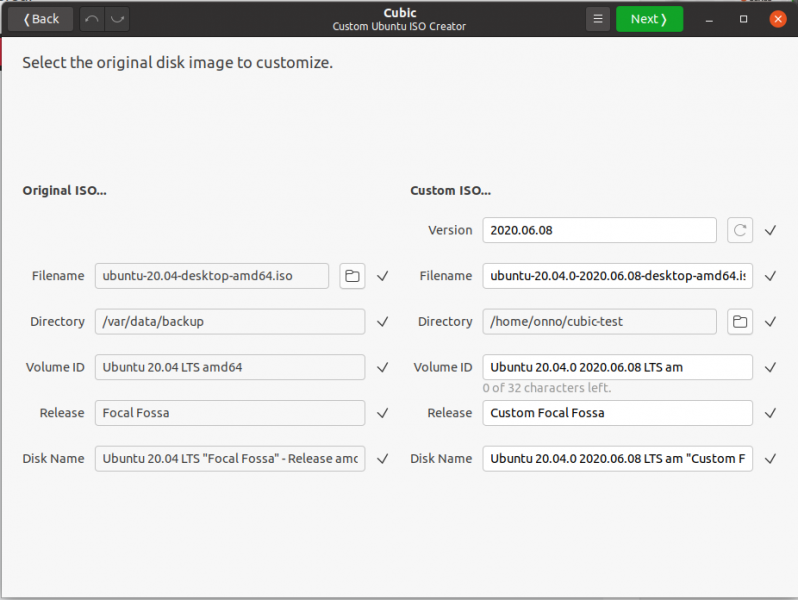
Task: Click the green Next button
Action: [x=649, y=19]
